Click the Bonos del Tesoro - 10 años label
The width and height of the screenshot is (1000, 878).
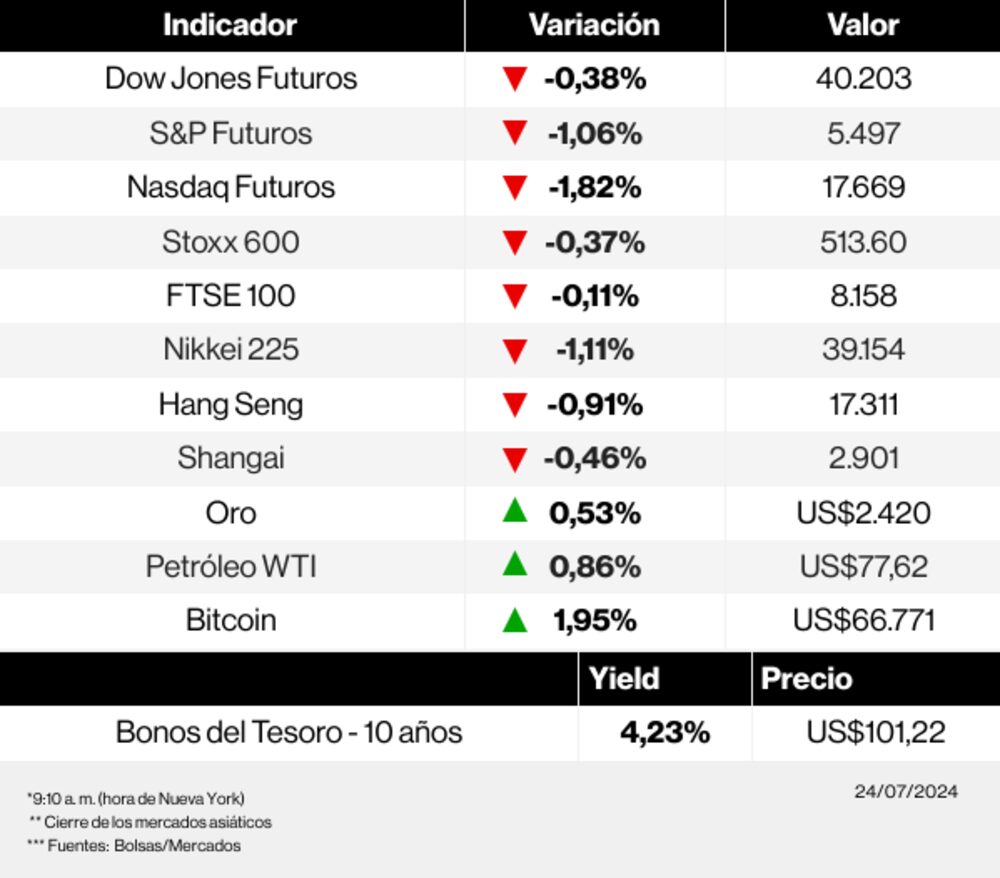(x=289, y=732)
